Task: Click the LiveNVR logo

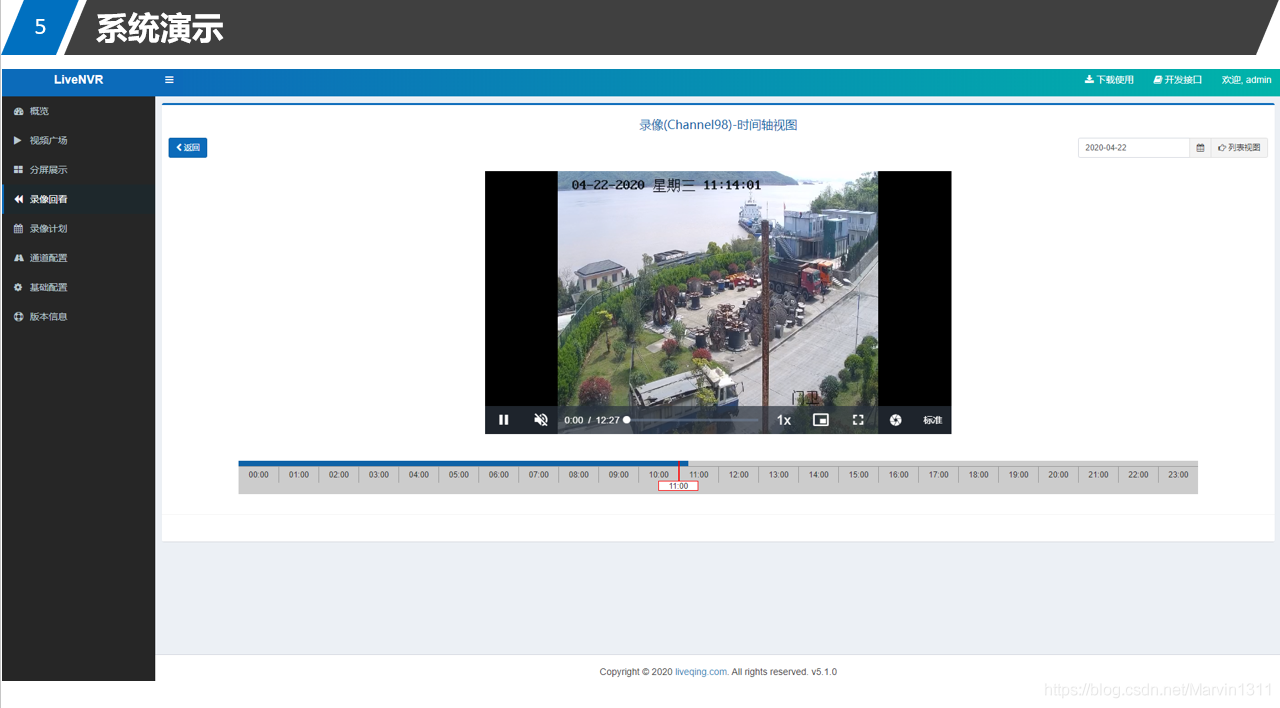Action: tap(78, 80)
